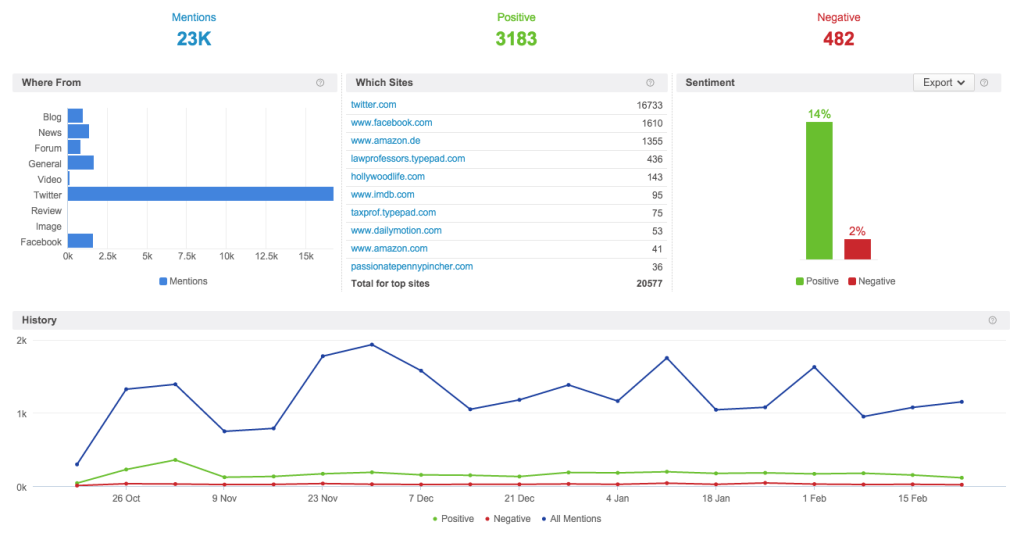Click the 23K Mentions total at top
Screen dimensions: 1024x547
point(194,39)
